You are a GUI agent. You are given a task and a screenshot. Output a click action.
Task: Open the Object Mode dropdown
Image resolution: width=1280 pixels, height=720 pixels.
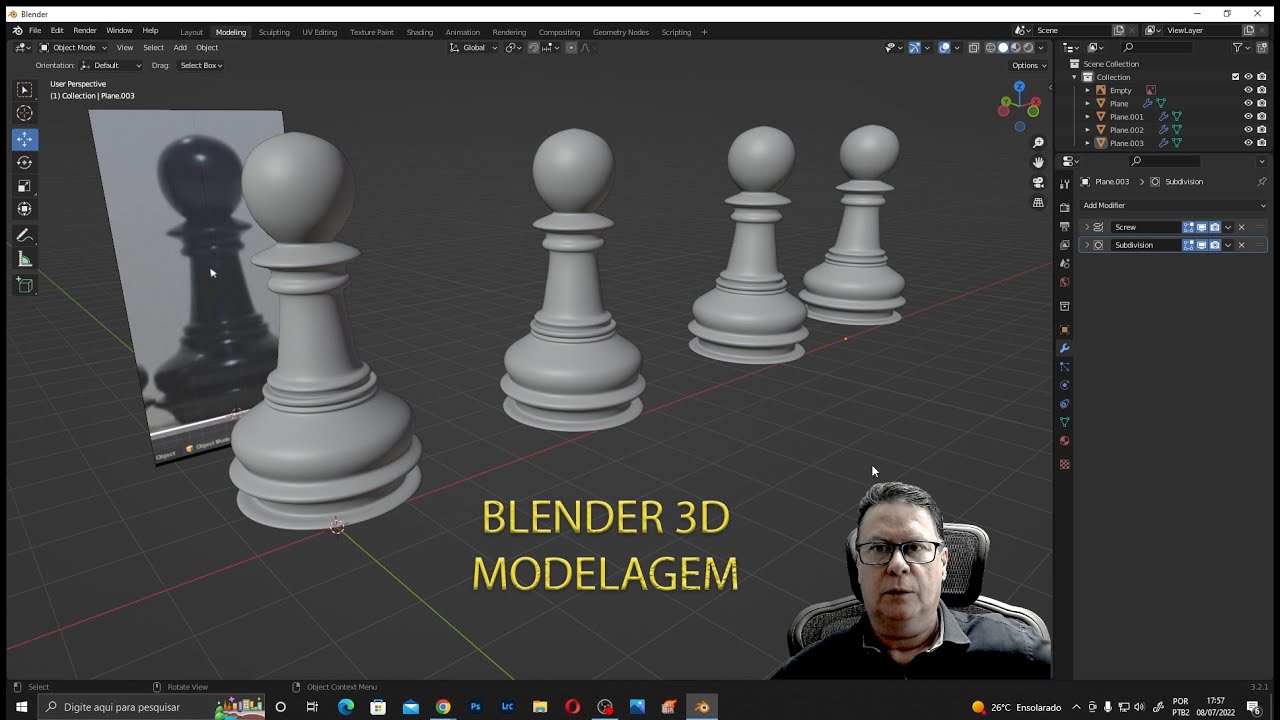click(72, 48)
